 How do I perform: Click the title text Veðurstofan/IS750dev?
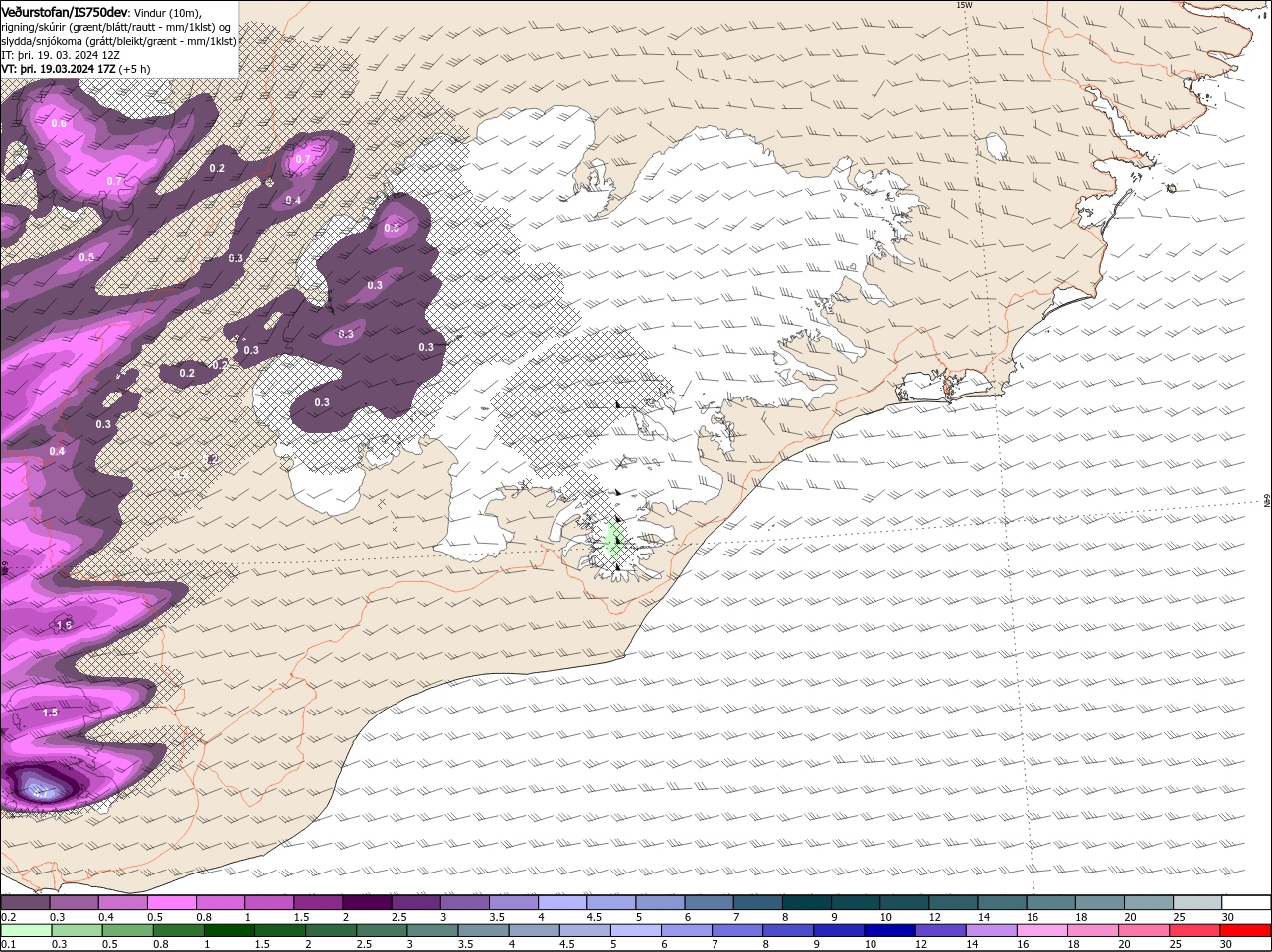[65, 11]
